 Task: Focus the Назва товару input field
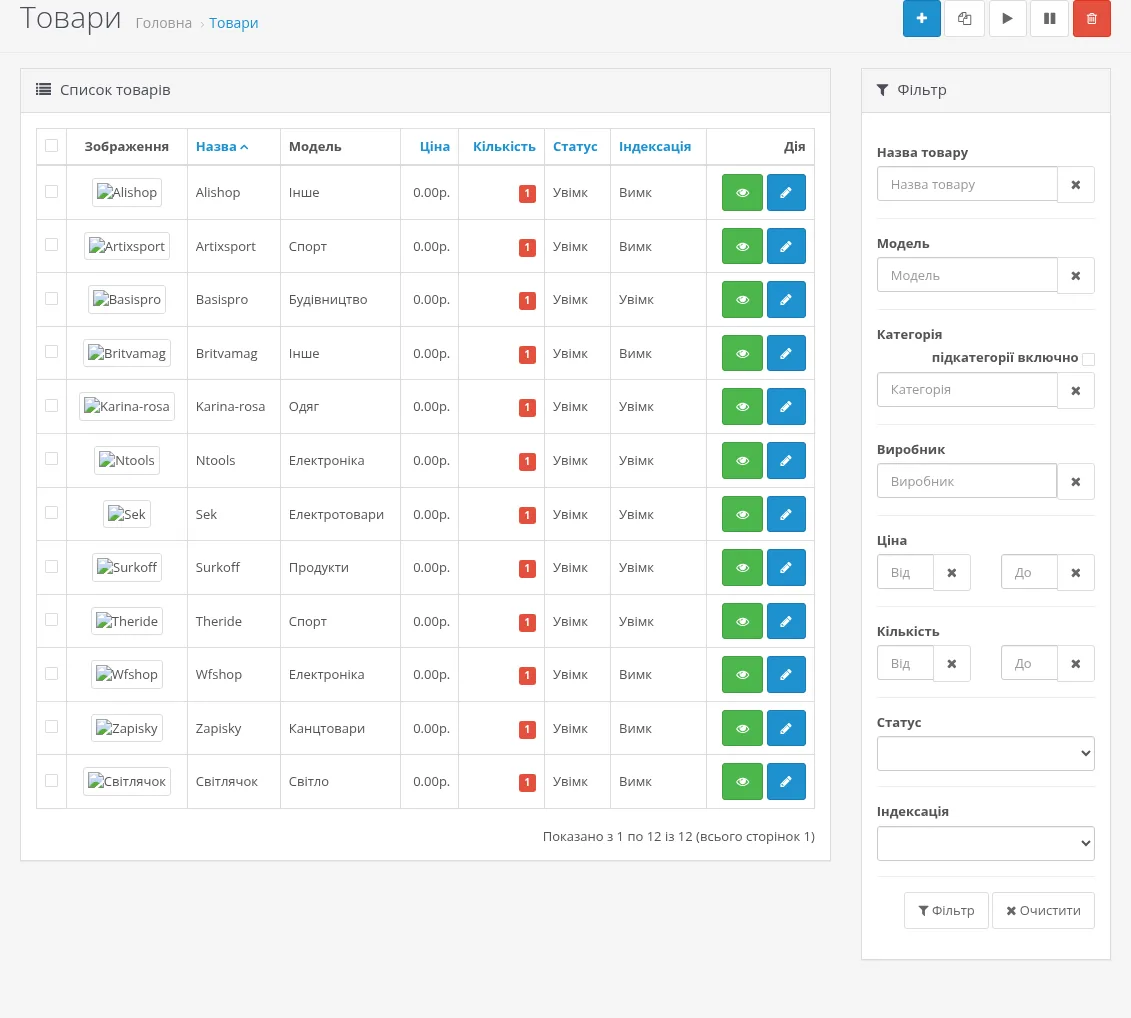[x=967, y=184]
